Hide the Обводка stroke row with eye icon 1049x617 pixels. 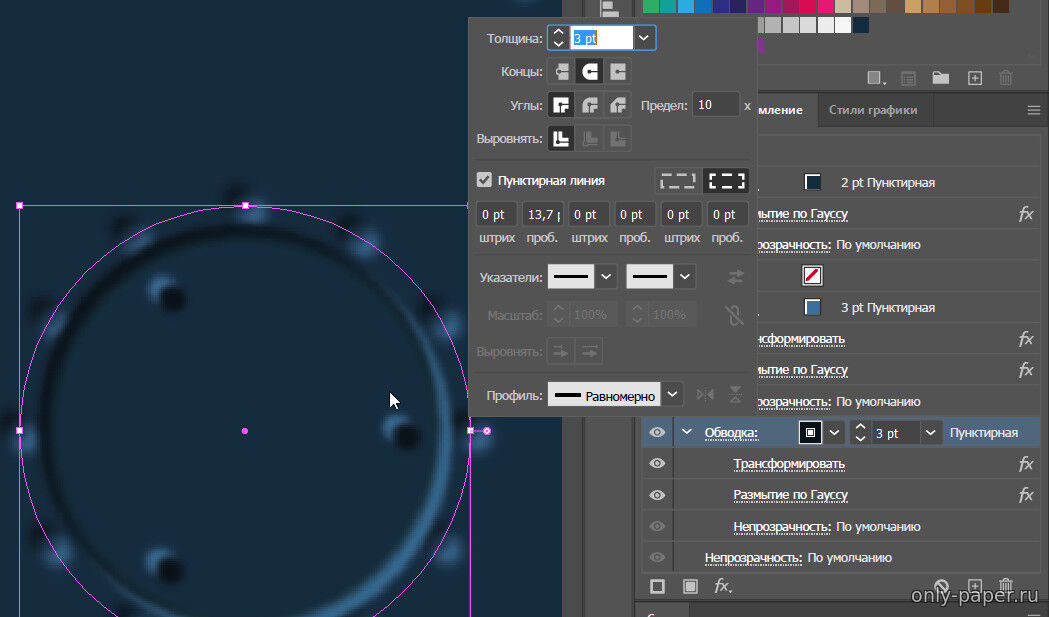(657, 433)
